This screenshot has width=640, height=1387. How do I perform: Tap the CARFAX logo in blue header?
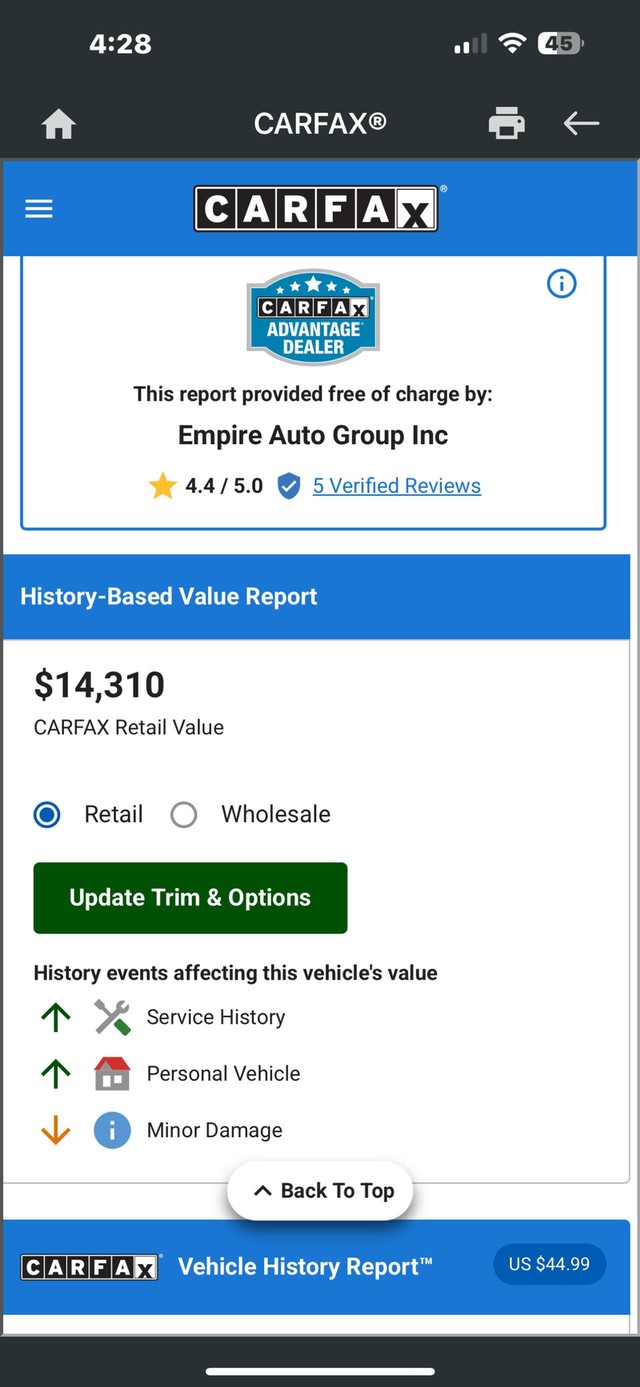click(x=316, y=209)
